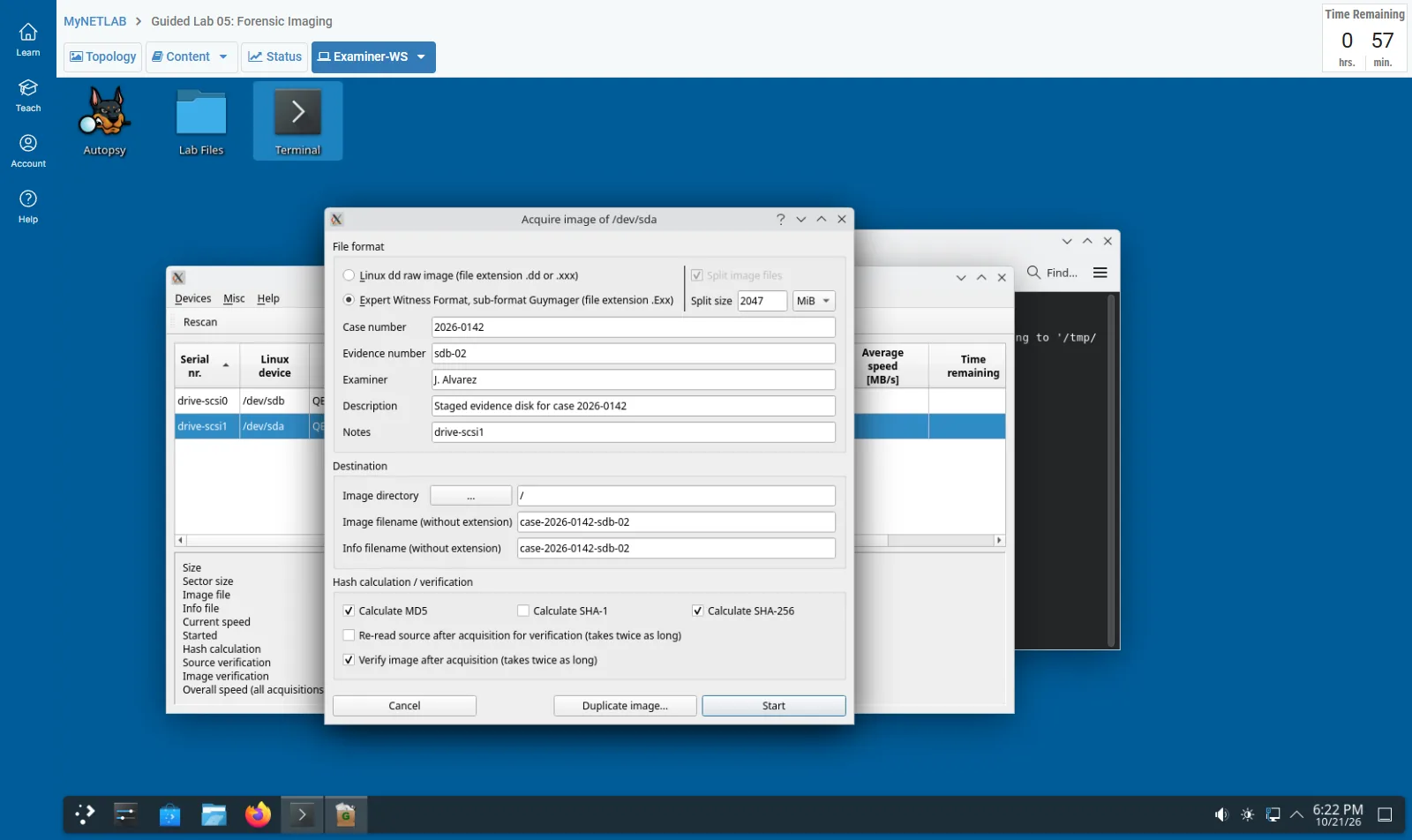
Task: Toggle Verify image after acquisition checkbox
Action: pyautogui.click(x=349, y=660)
